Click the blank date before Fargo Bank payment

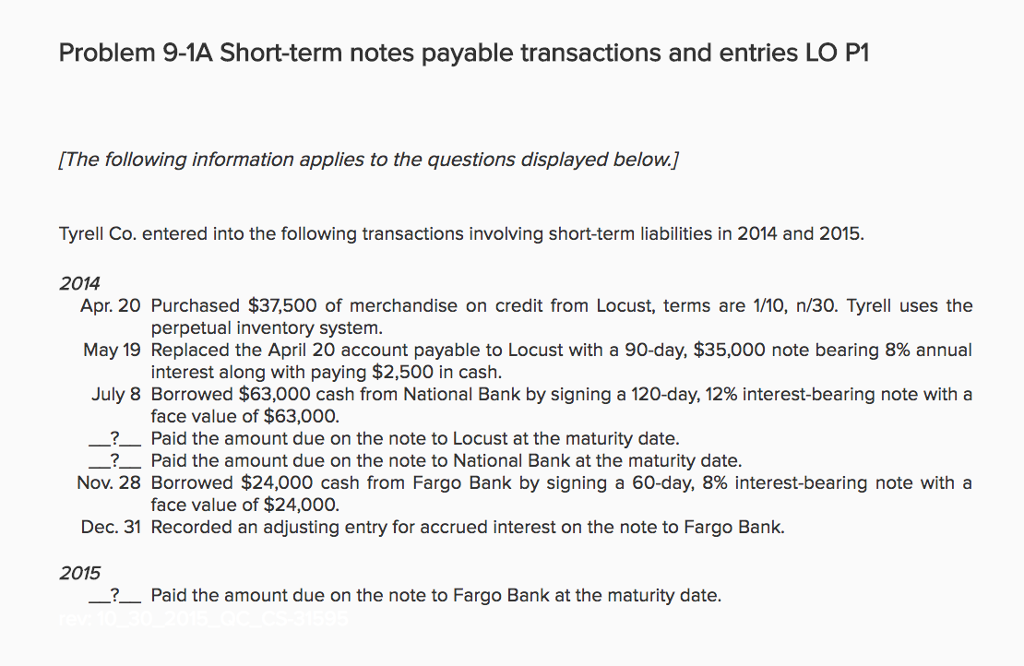coord(116,596)
